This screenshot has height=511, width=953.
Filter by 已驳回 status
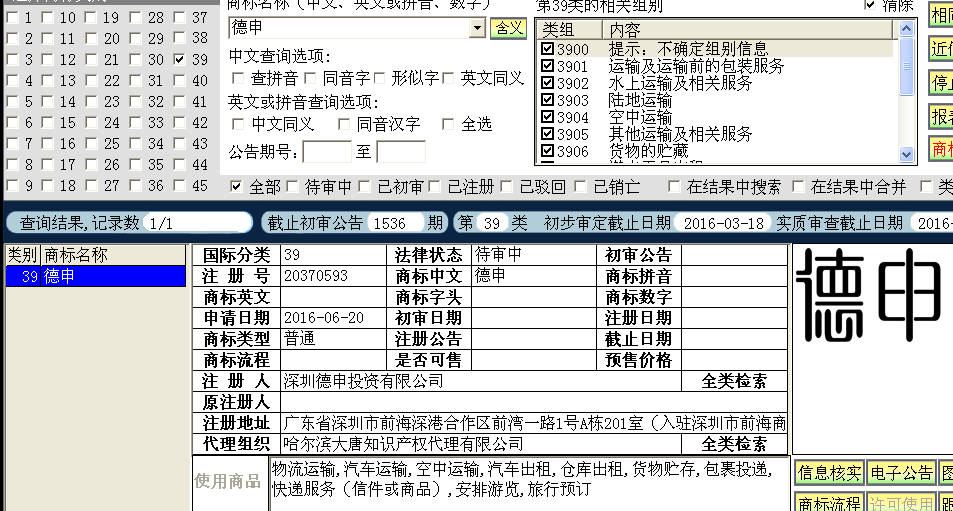point(506,187)
